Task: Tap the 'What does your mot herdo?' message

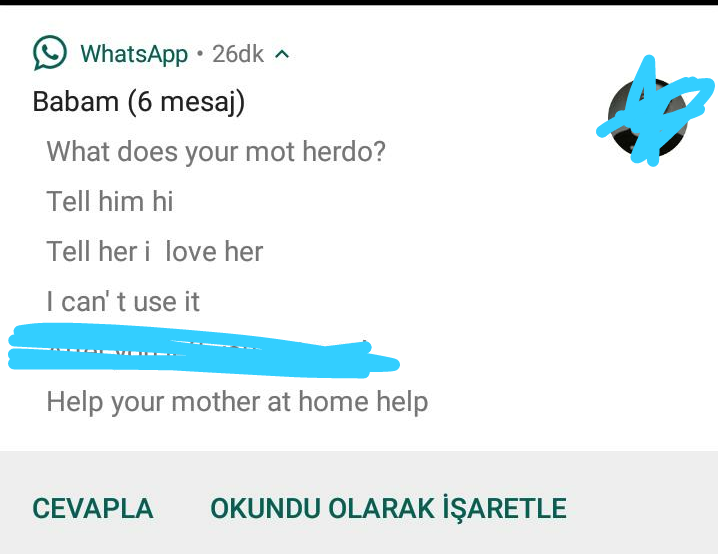Action: pos(216,152)
